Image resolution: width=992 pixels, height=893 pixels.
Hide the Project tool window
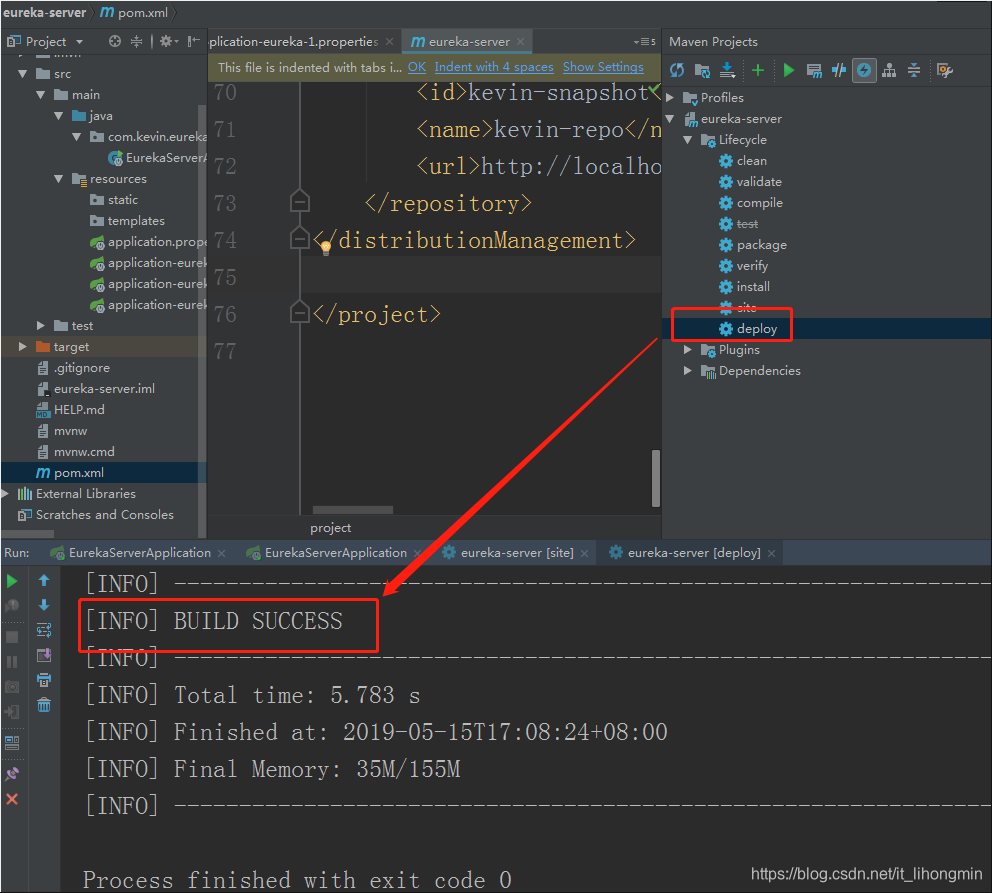coord(194,41)
